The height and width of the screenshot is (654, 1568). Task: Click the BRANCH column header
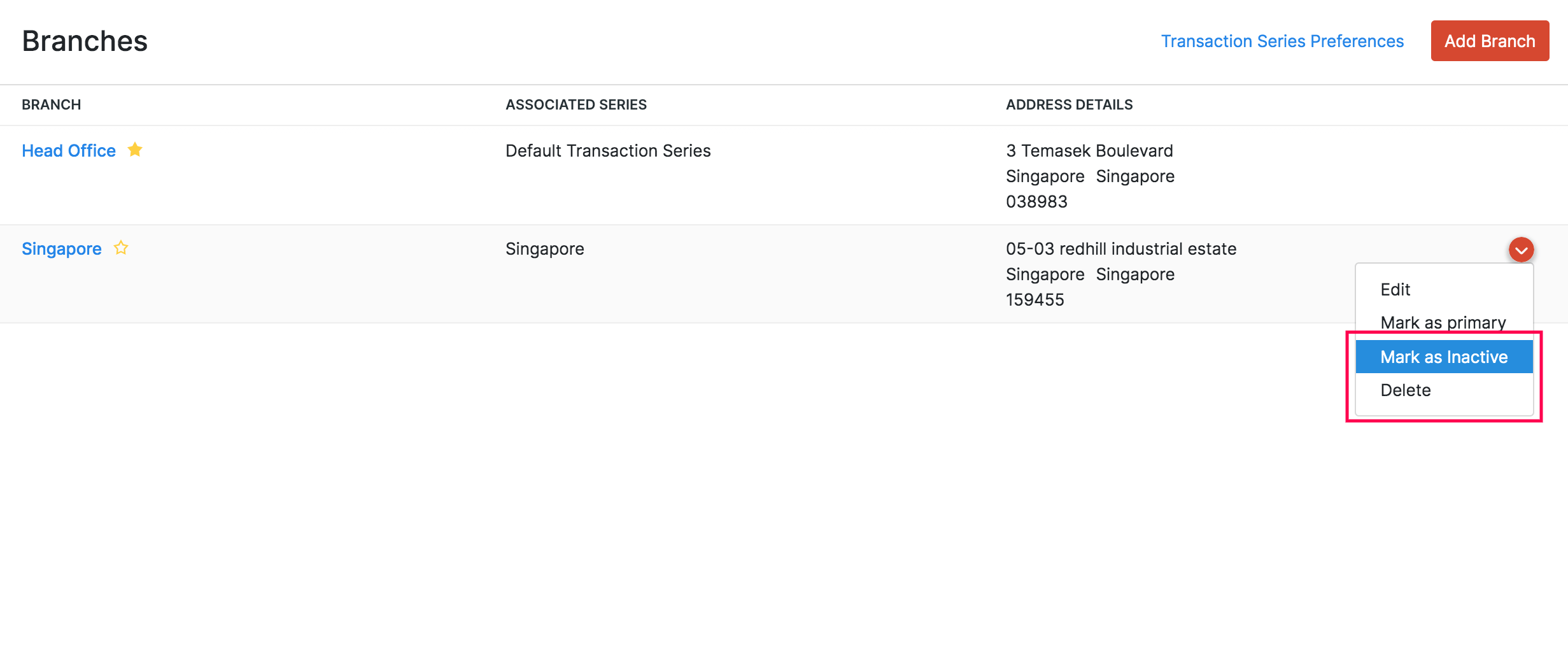(52, 105)
